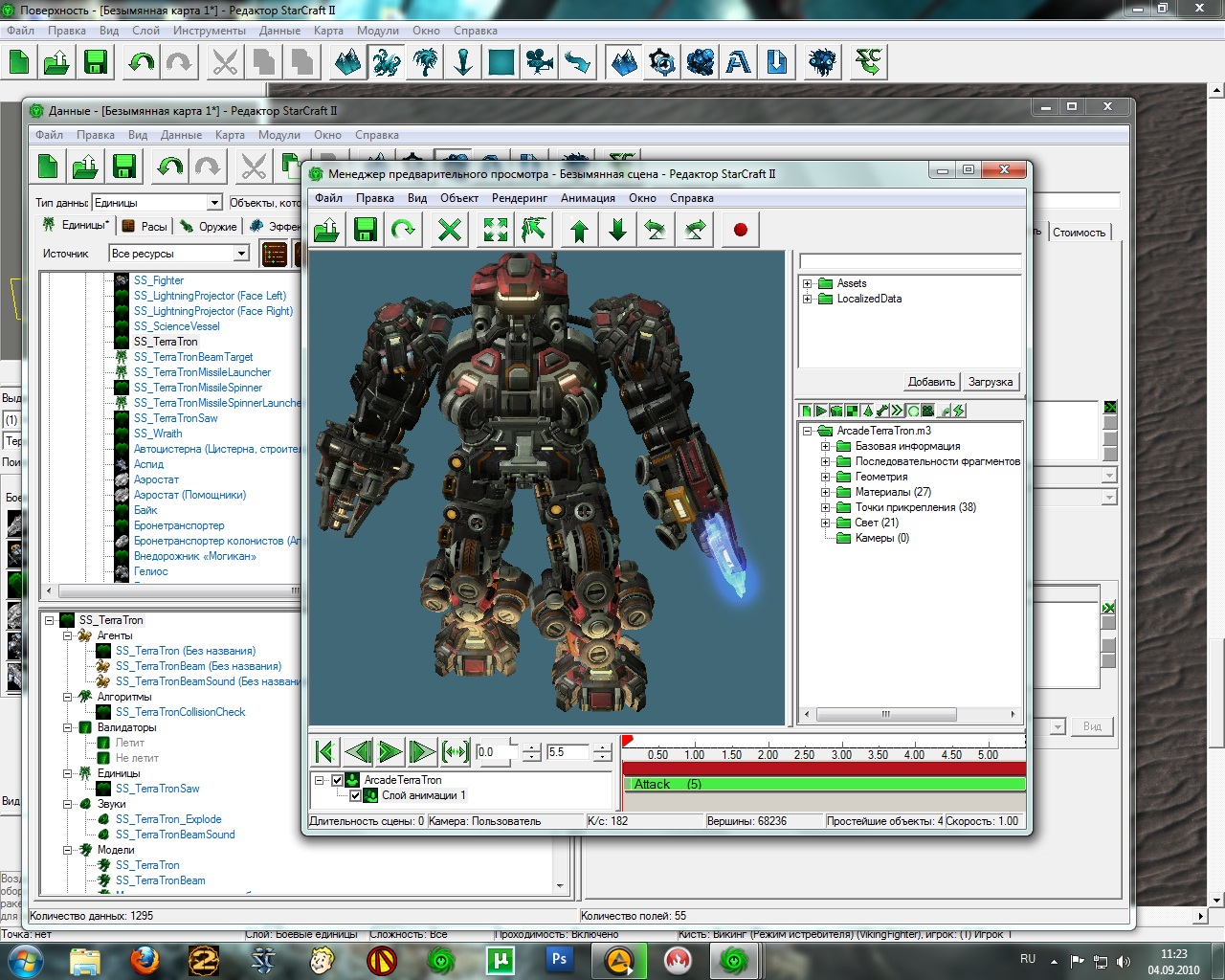Click the green down arrow in Preview Manager toolbar
Image resolution: width=1225 pixels, height=980 pixels.
click(x=618, y=230)
